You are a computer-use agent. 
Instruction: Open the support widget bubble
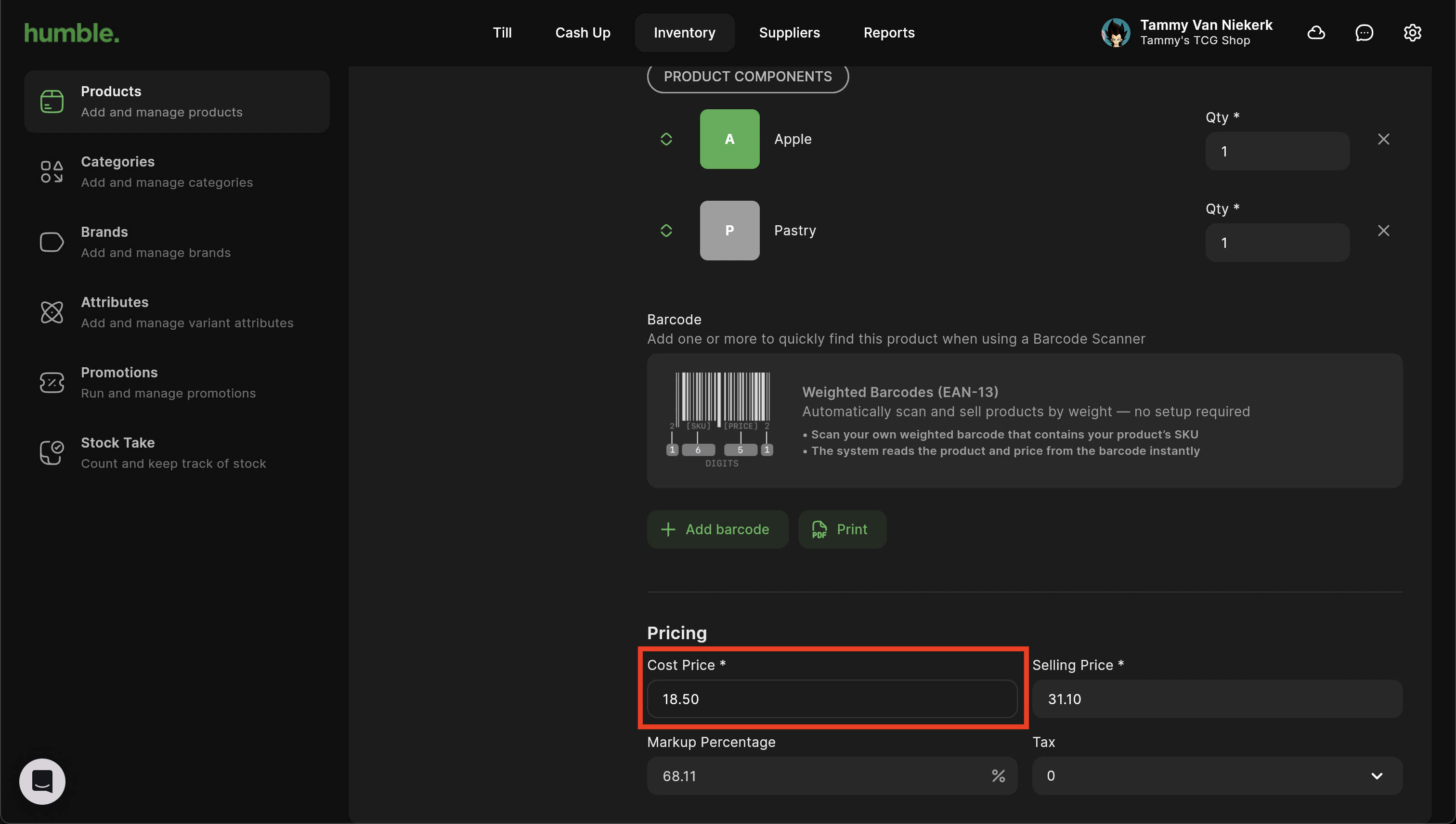[x=42, y=781]
